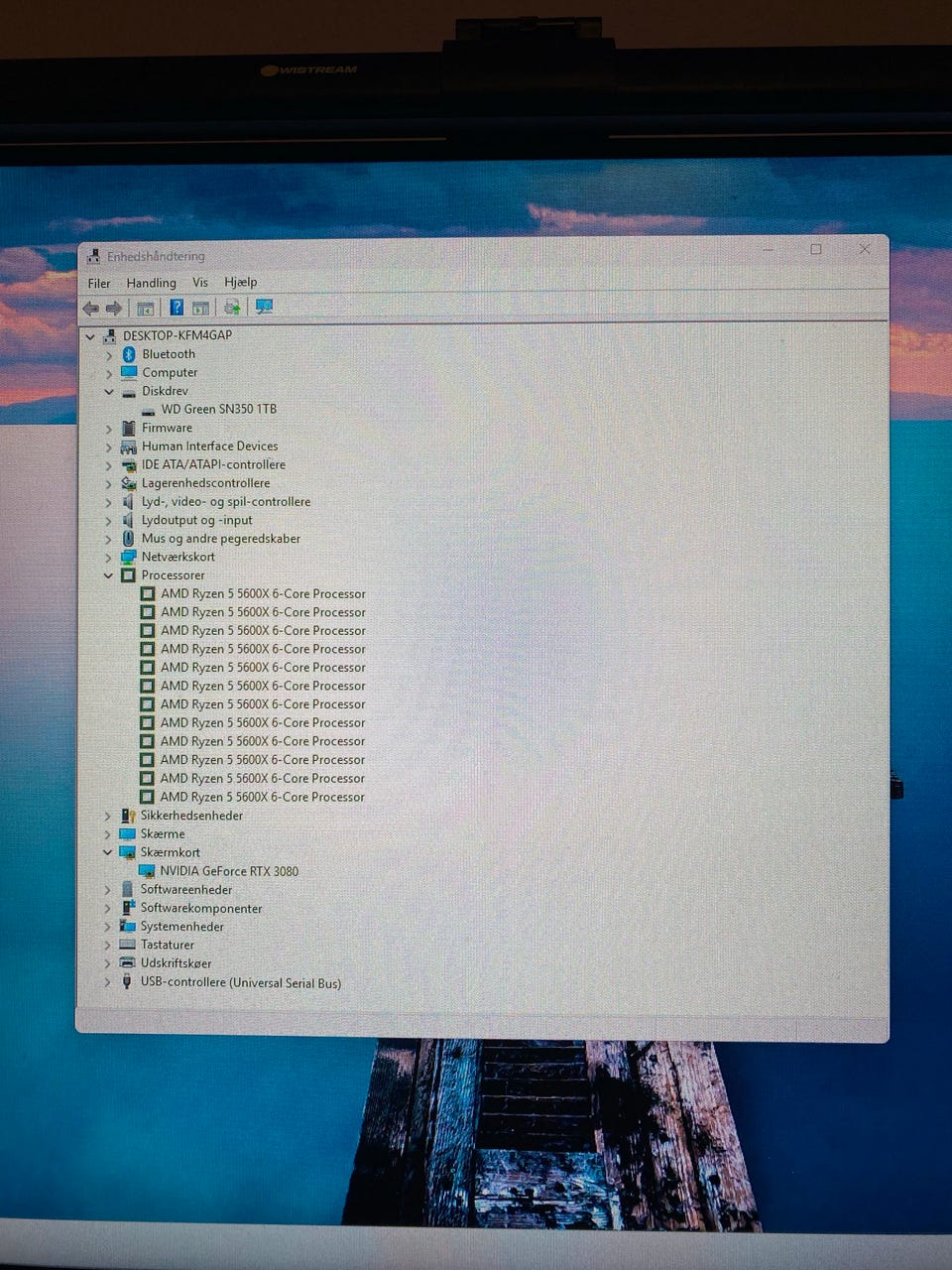Toggle the show/hide console tree toolbar icon

click(146, 309)
